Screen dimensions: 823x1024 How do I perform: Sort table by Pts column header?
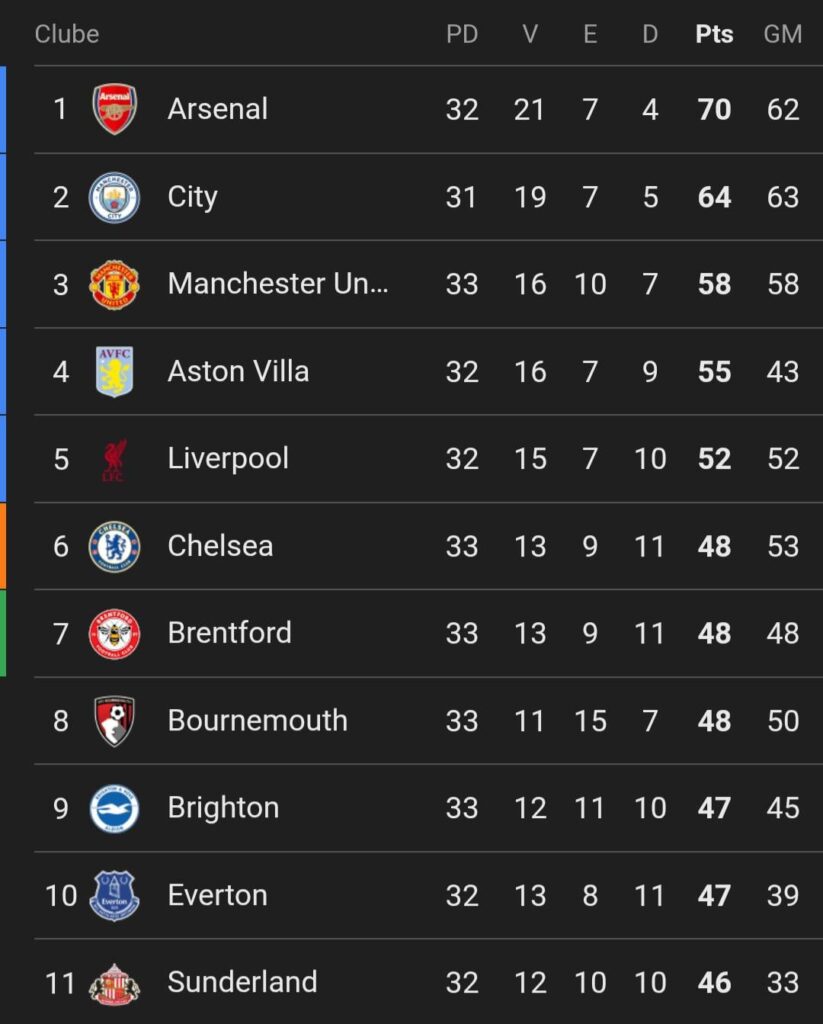(x=714, y=34)
